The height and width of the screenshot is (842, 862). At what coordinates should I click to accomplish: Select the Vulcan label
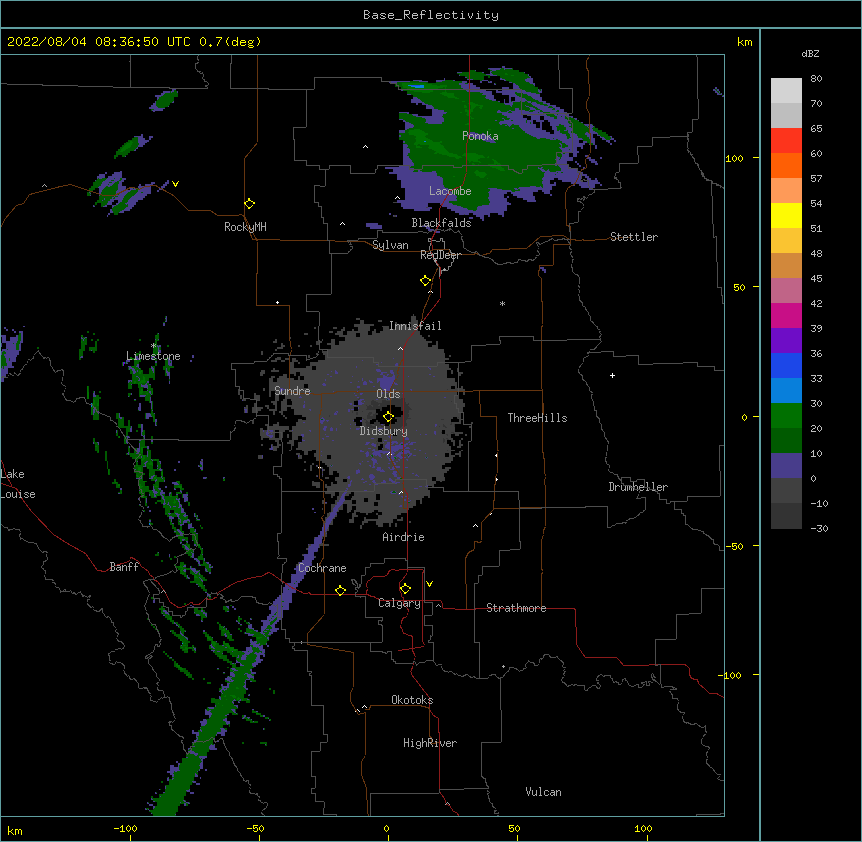pos(543,792)
